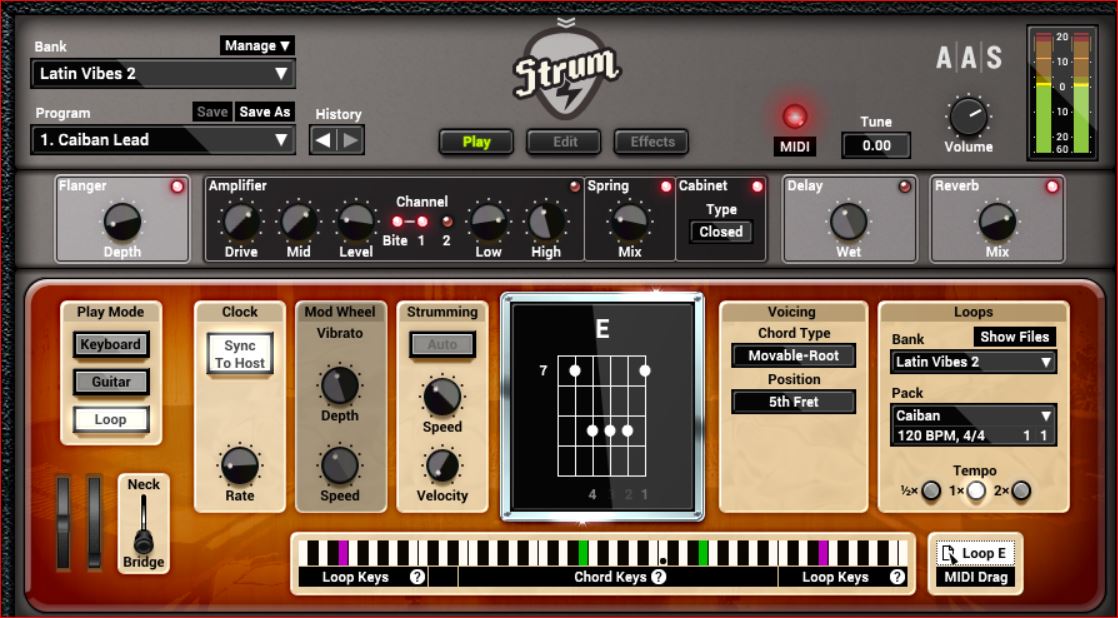Open the Latin Vibes 2 bank dropdown at top

(163, 73)
